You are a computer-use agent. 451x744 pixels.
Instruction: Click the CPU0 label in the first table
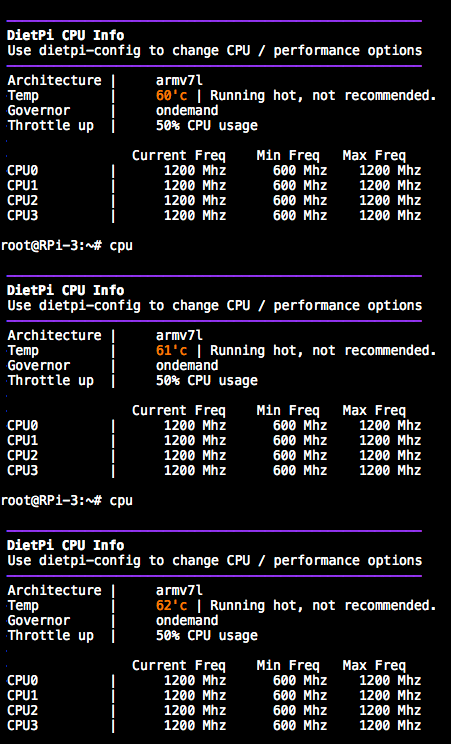(x=22, y=170)
